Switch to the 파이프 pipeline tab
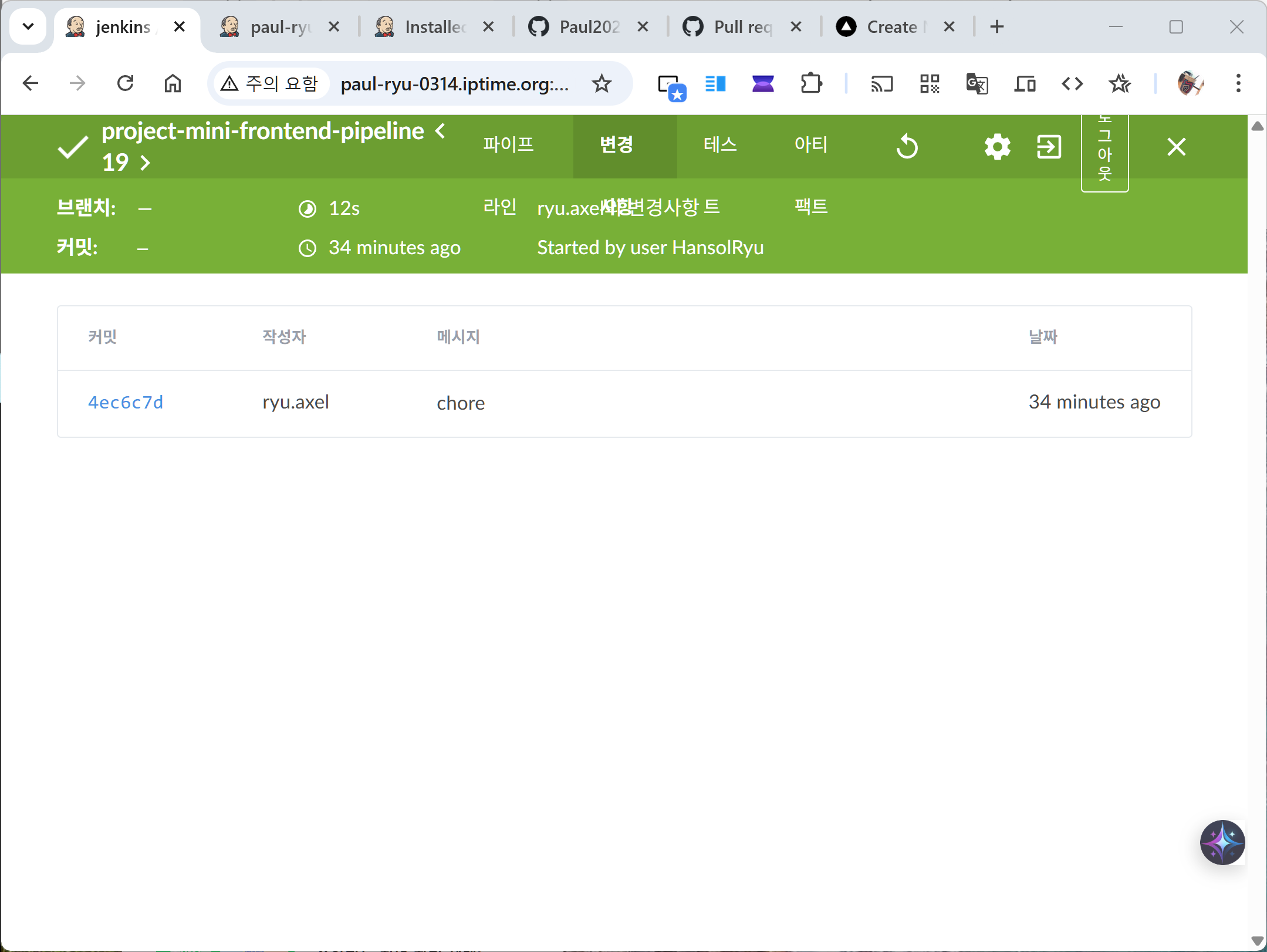The image size is (1267, 952). [x=508, y=144]
